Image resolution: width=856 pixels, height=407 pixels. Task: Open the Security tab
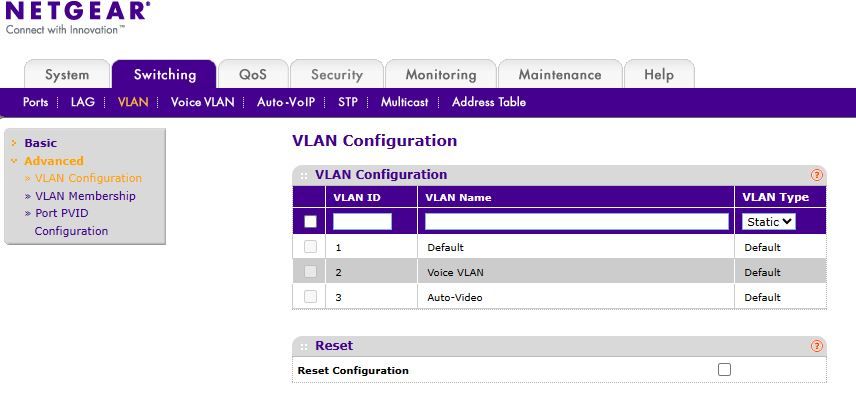[336, 75]
